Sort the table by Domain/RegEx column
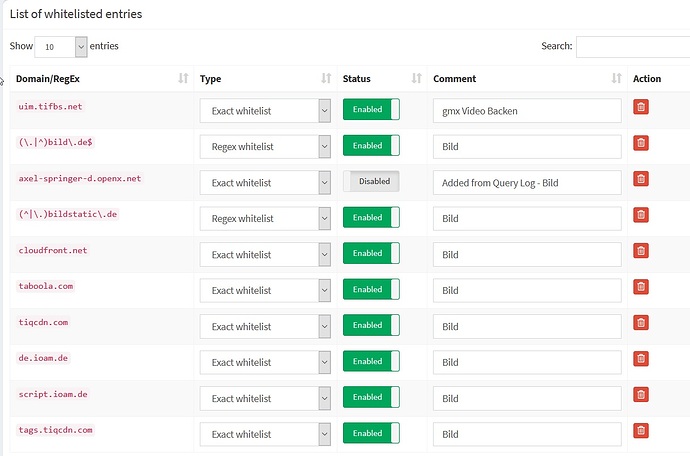690x456 pixels. coord(100,79)
